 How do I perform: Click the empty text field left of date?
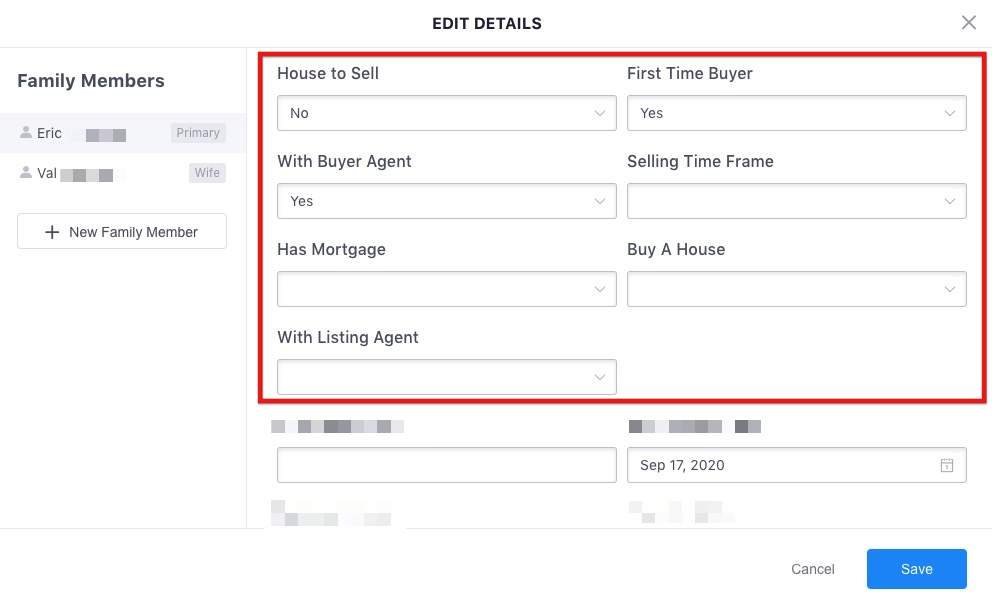[x=447, y=465]
